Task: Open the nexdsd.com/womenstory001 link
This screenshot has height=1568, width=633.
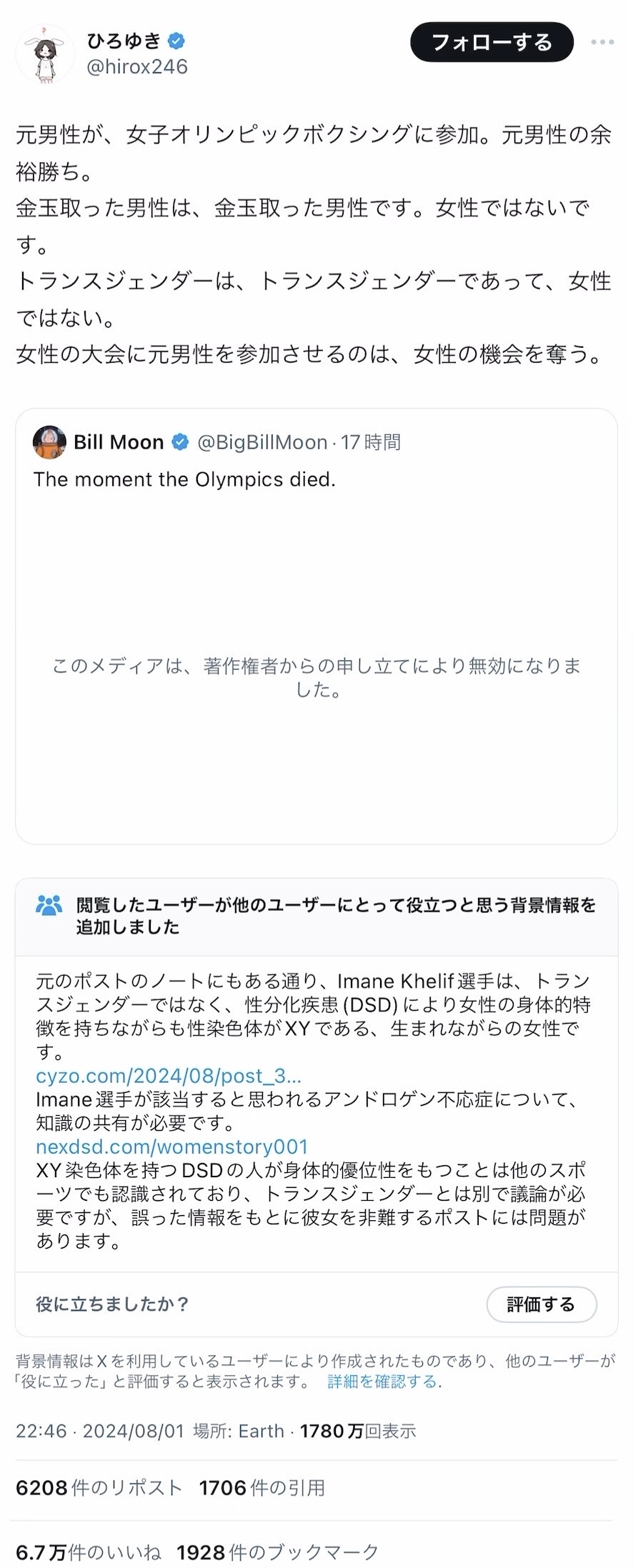Action: click(x=171, y=1147)
